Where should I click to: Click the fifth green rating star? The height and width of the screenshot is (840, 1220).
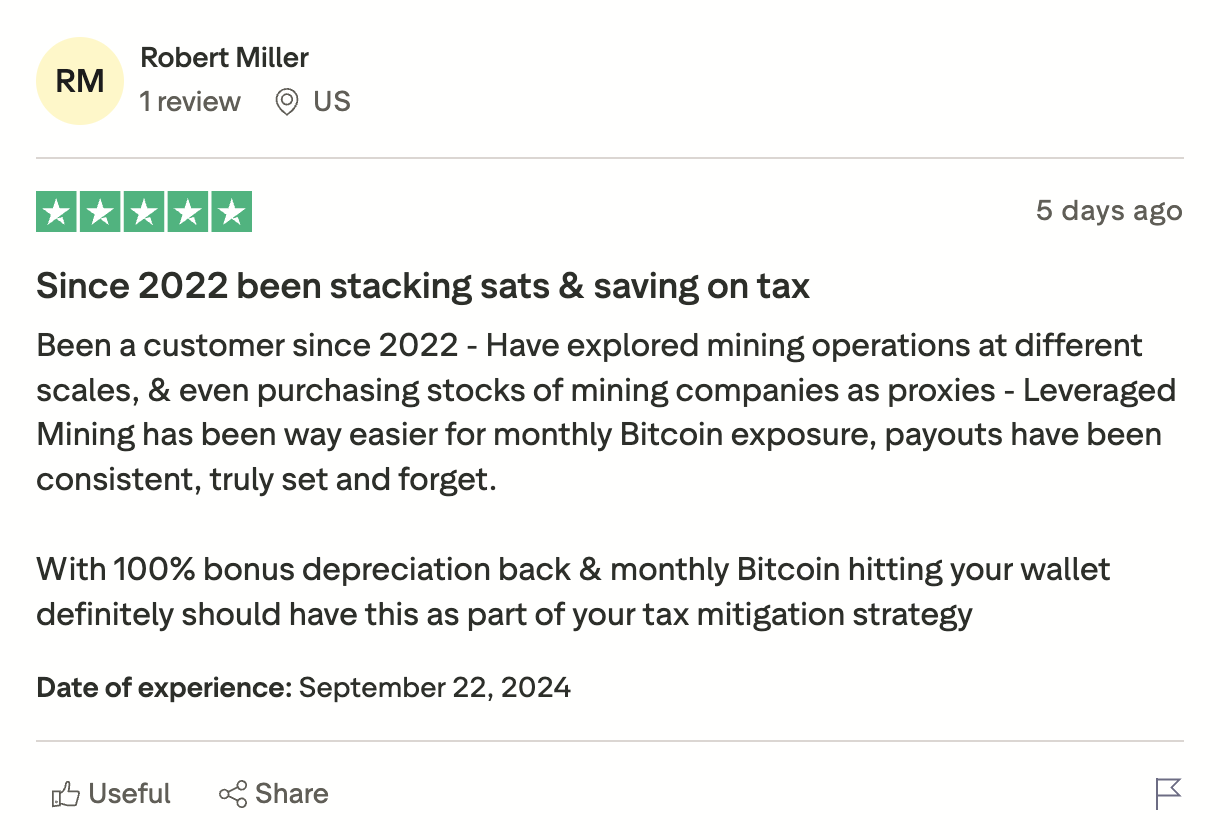point(231,212)
